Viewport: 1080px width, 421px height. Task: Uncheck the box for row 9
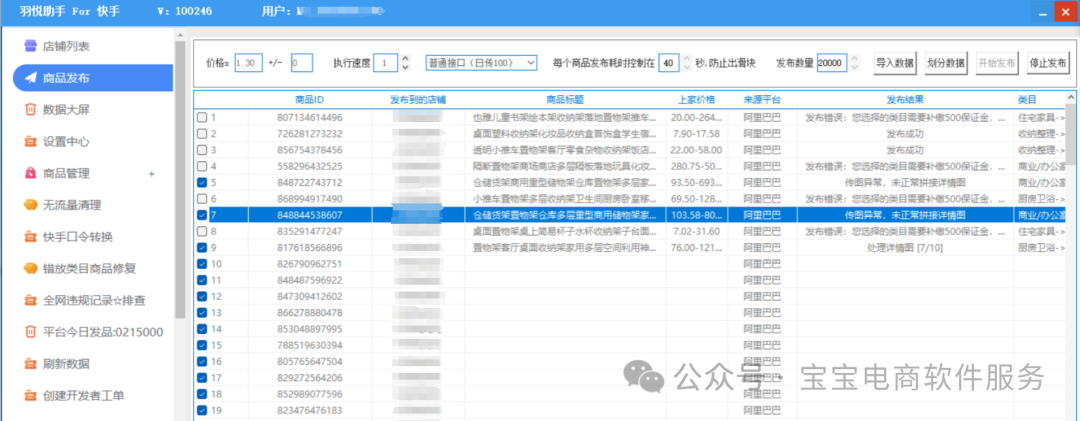(x=202, y=247)
